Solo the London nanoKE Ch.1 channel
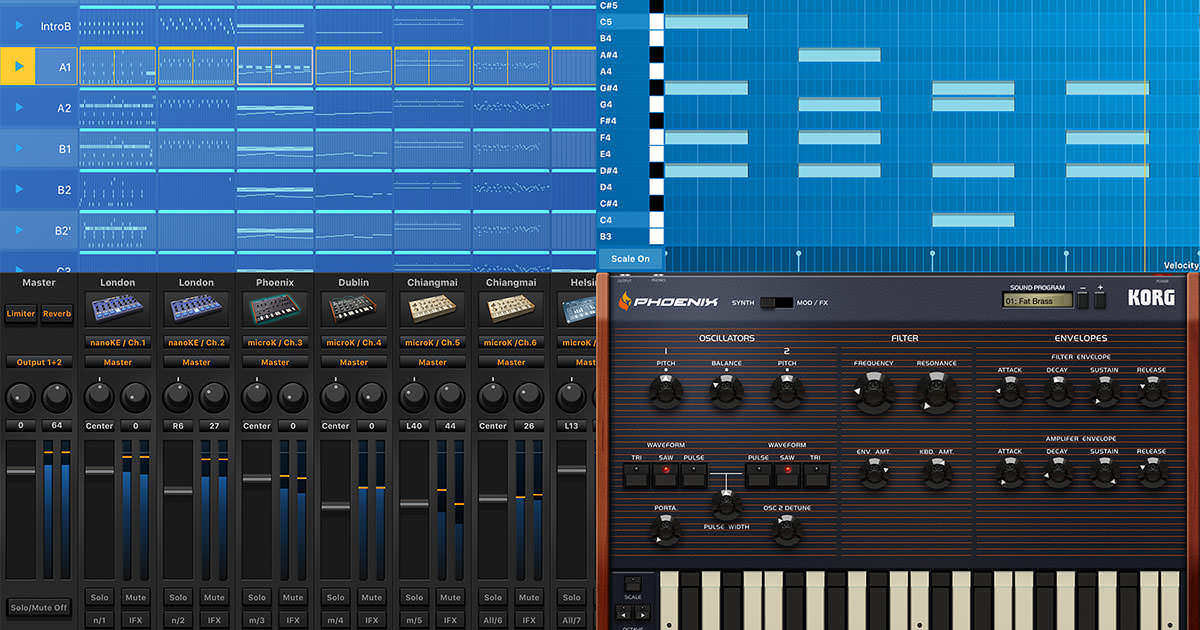Image resolution: width=1200 pixels, height=630 pixels. point(99,598)
